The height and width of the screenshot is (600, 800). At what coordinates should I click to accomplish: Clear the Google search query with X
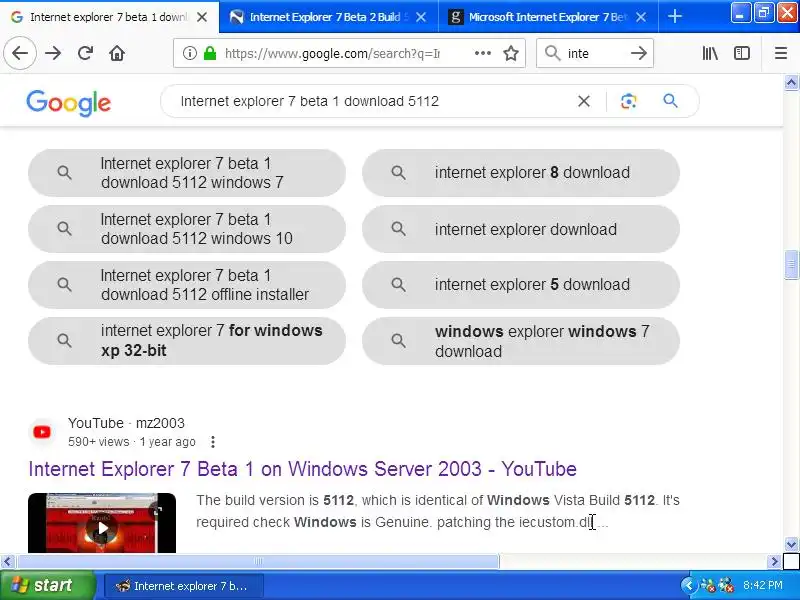coord(584,101)
